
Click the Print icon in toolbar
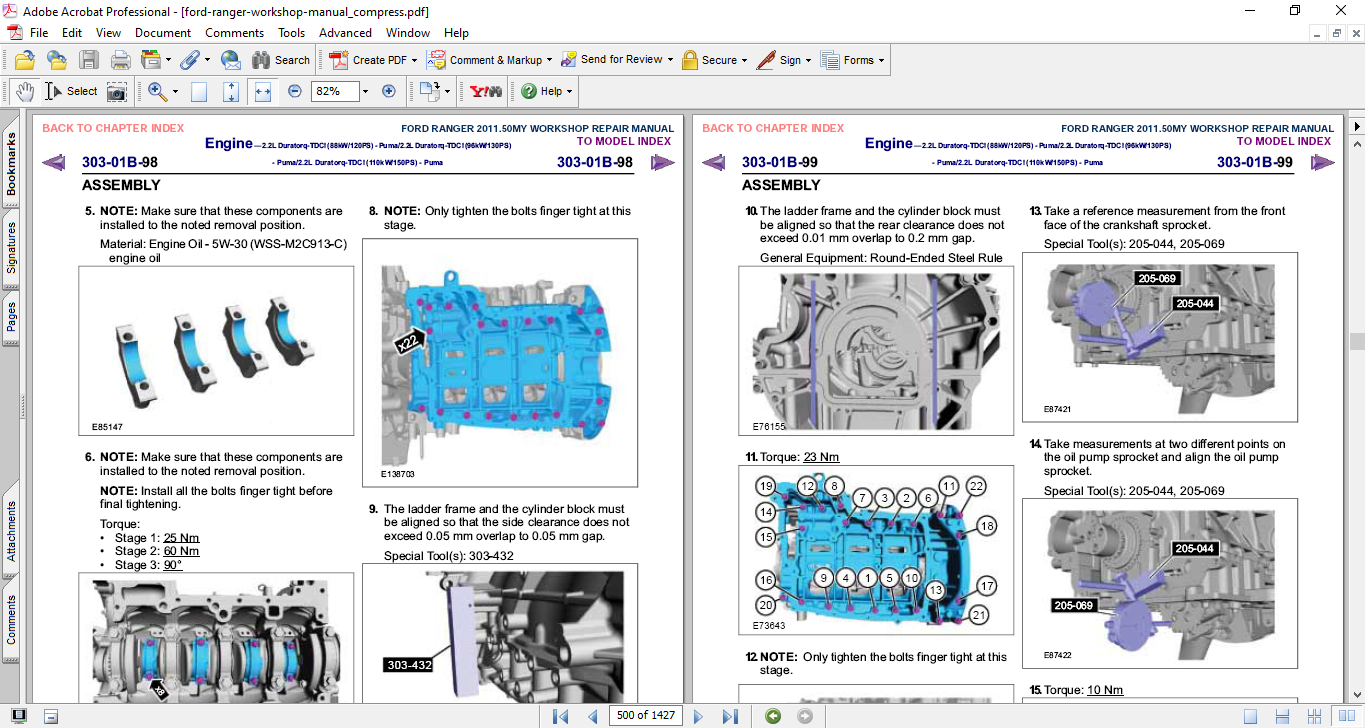point(120,60)
